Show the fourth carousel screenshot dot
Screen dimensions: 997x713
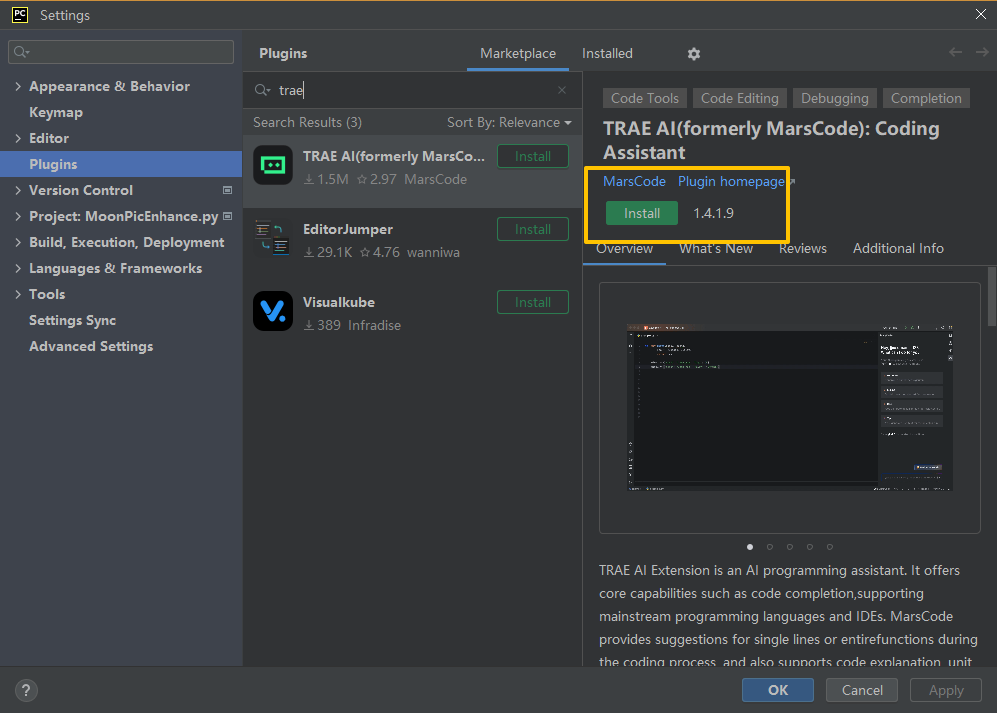pyautogui.click(x=809, y=547)
